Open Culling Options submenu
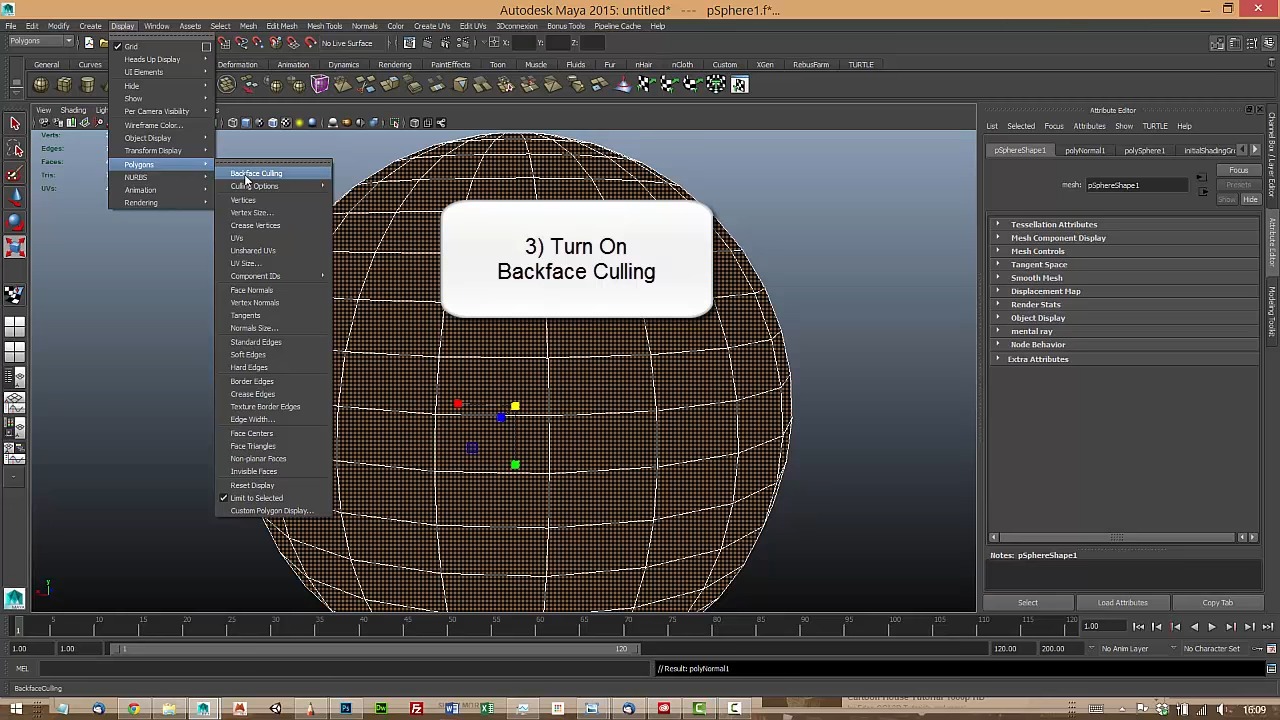 pos(274,186)
